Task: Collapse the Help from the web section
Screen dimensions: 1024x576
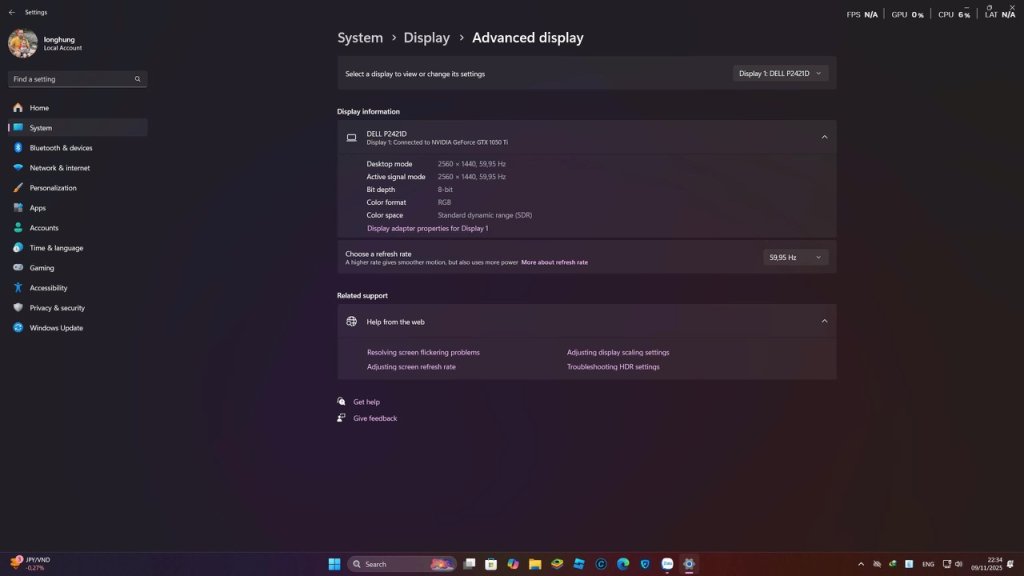Action: tap(824, 321)
